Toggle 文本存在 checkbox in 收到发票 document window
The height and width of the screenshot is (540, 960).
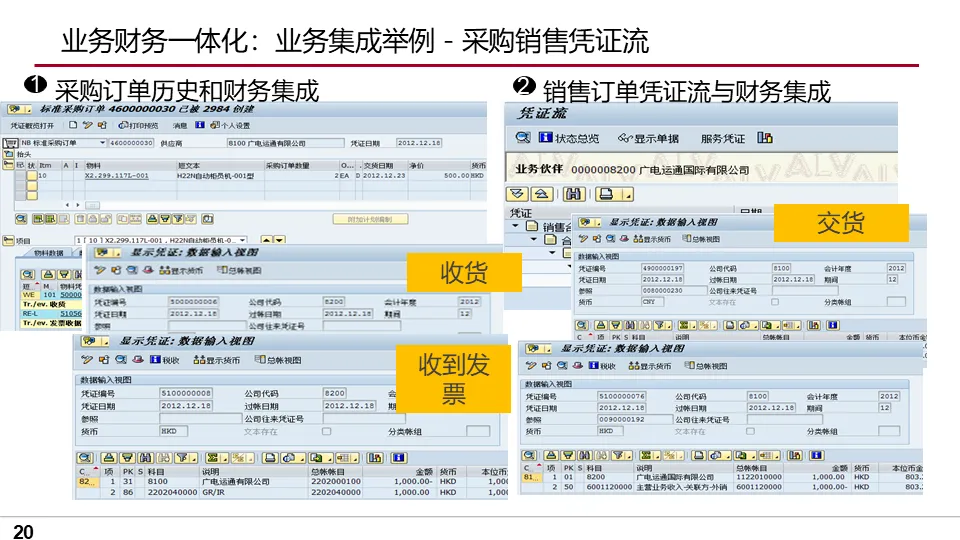point(326,431)
